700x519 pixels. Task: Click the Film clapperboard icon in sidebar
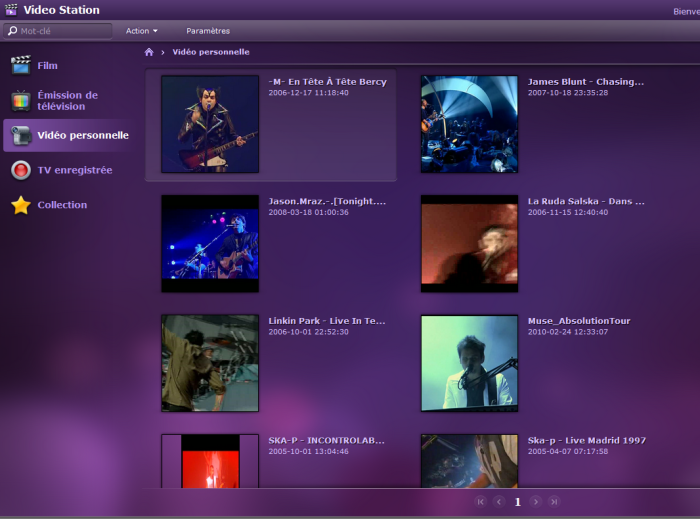pos(20,65)
